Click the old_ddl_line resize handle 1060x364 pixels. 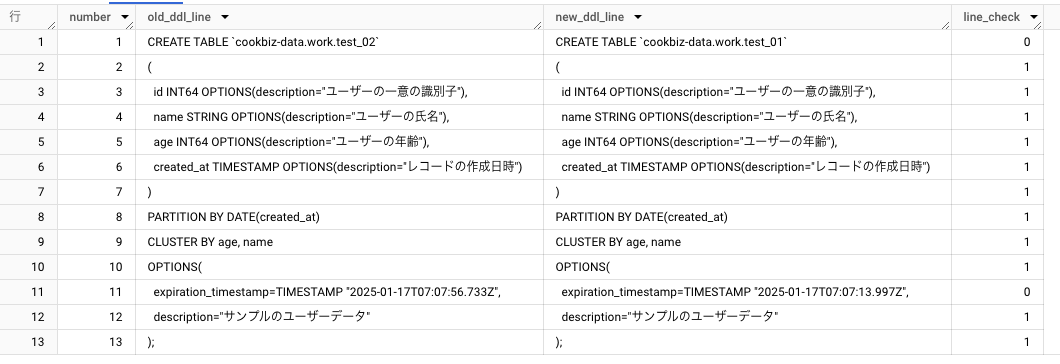pos(537,25)
